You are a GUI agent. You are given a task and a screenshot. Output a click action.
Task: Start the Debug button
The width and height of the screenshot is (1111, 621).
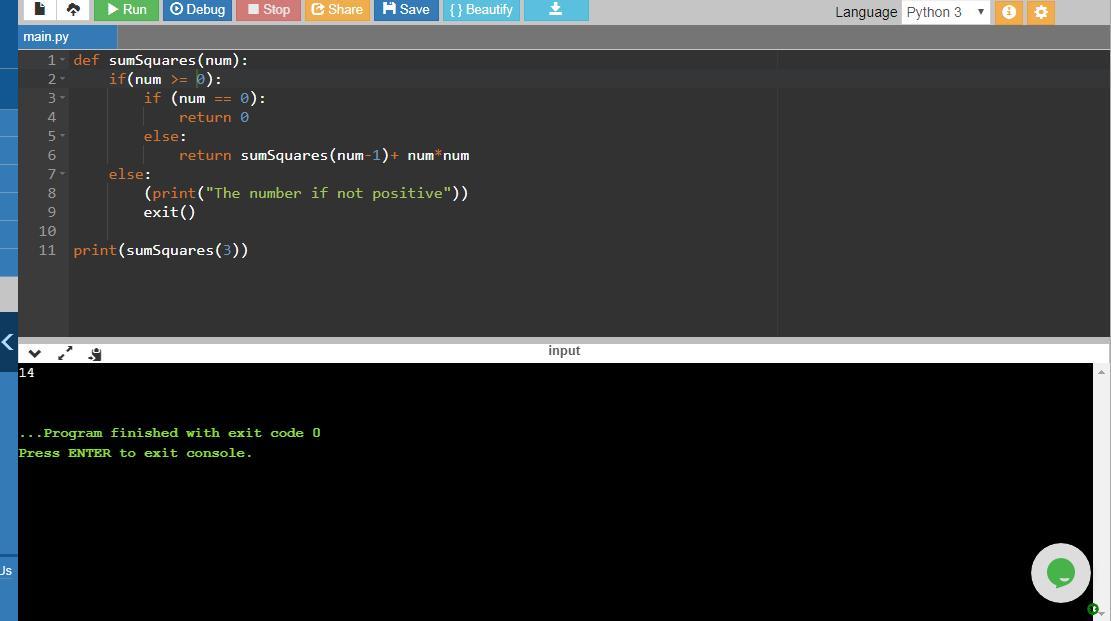pyautogui.click(x=197, y=9)
